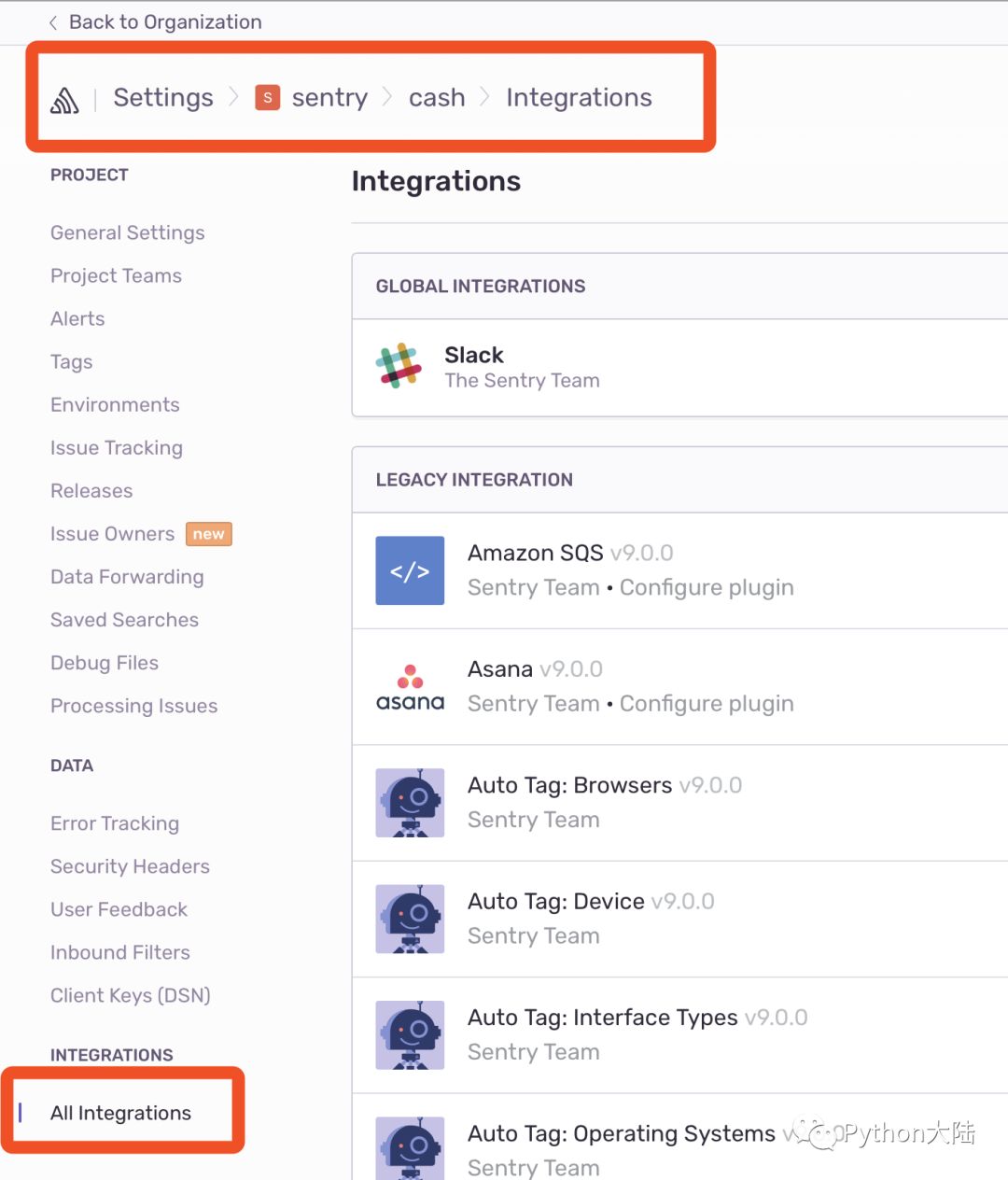
Task: Expand chevron after sentry breadcrumb
Action: 388,97
